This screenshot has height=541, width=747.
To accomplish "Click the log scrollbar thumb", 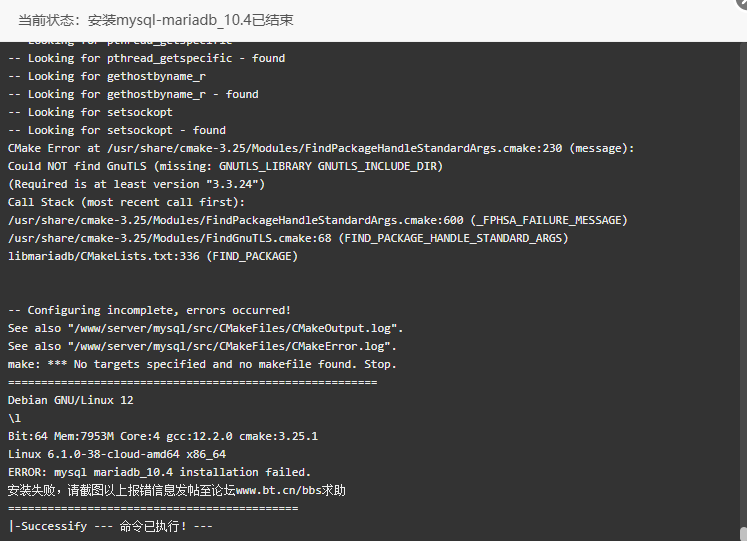I will (x=744, y=533).
